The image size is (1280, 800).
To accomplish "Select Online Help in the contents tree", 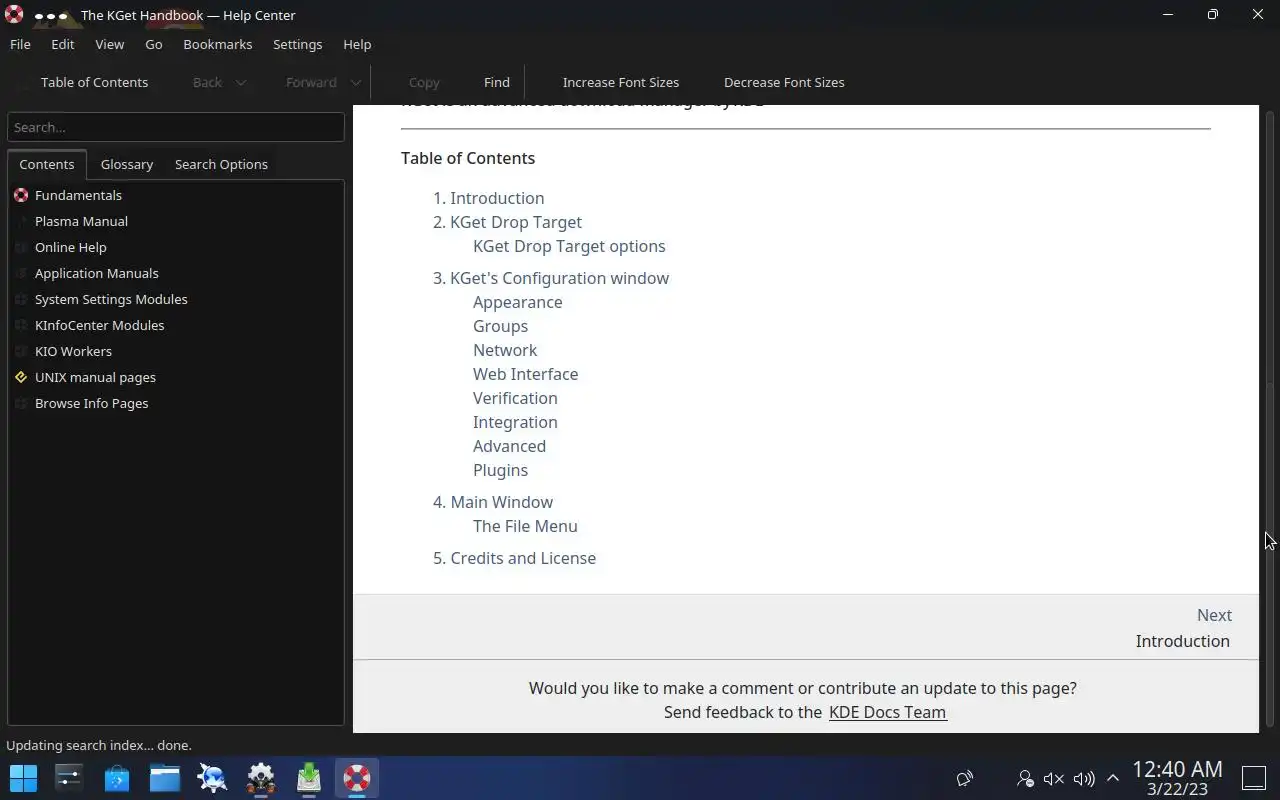I will [70, 247].
